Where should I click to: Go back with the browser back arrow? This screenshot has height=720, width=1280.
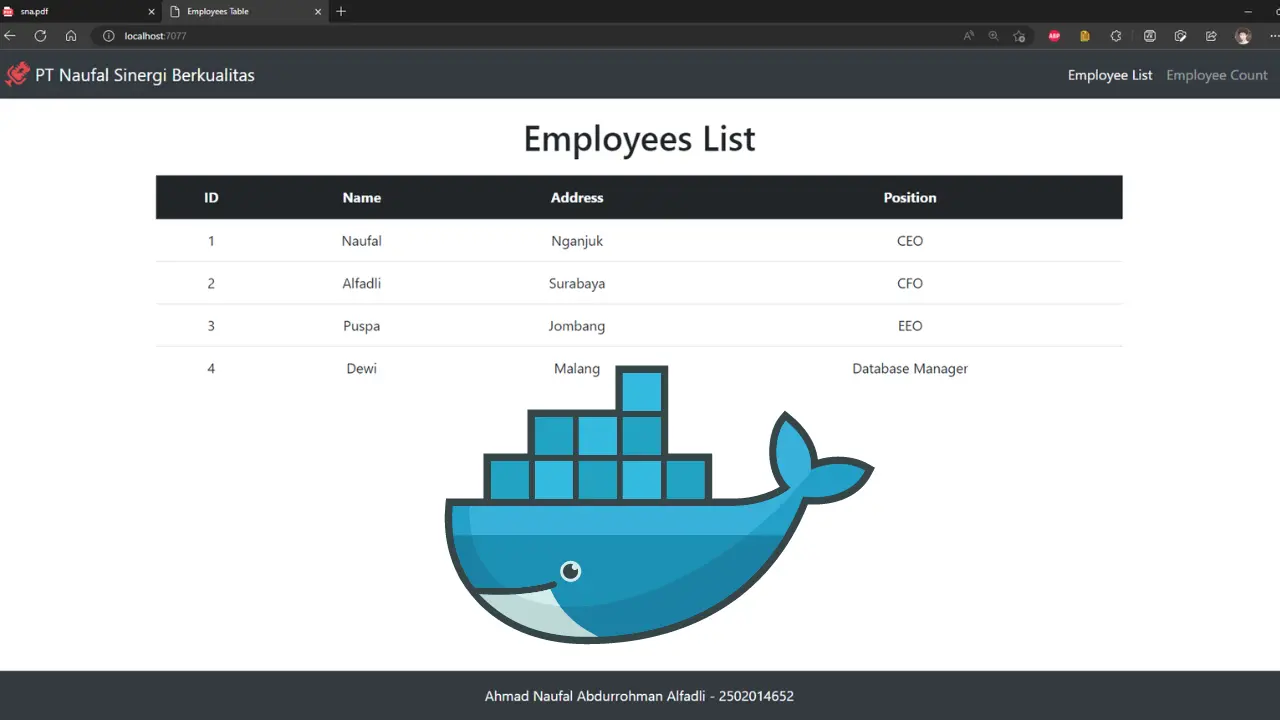click(x=10, y=36)
